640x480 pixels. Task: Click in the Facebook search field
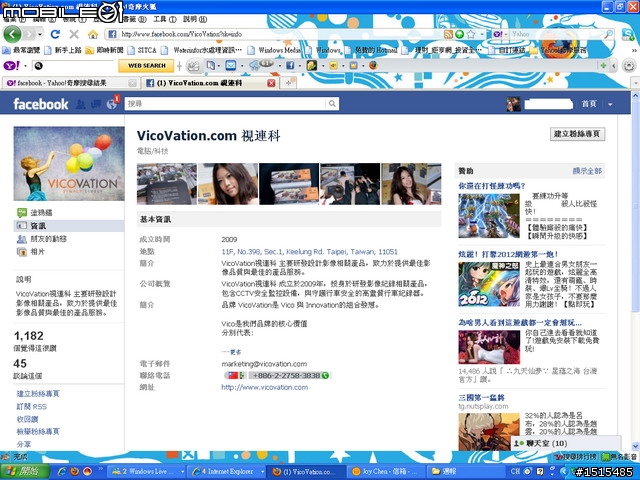click(x=226, y=104)
